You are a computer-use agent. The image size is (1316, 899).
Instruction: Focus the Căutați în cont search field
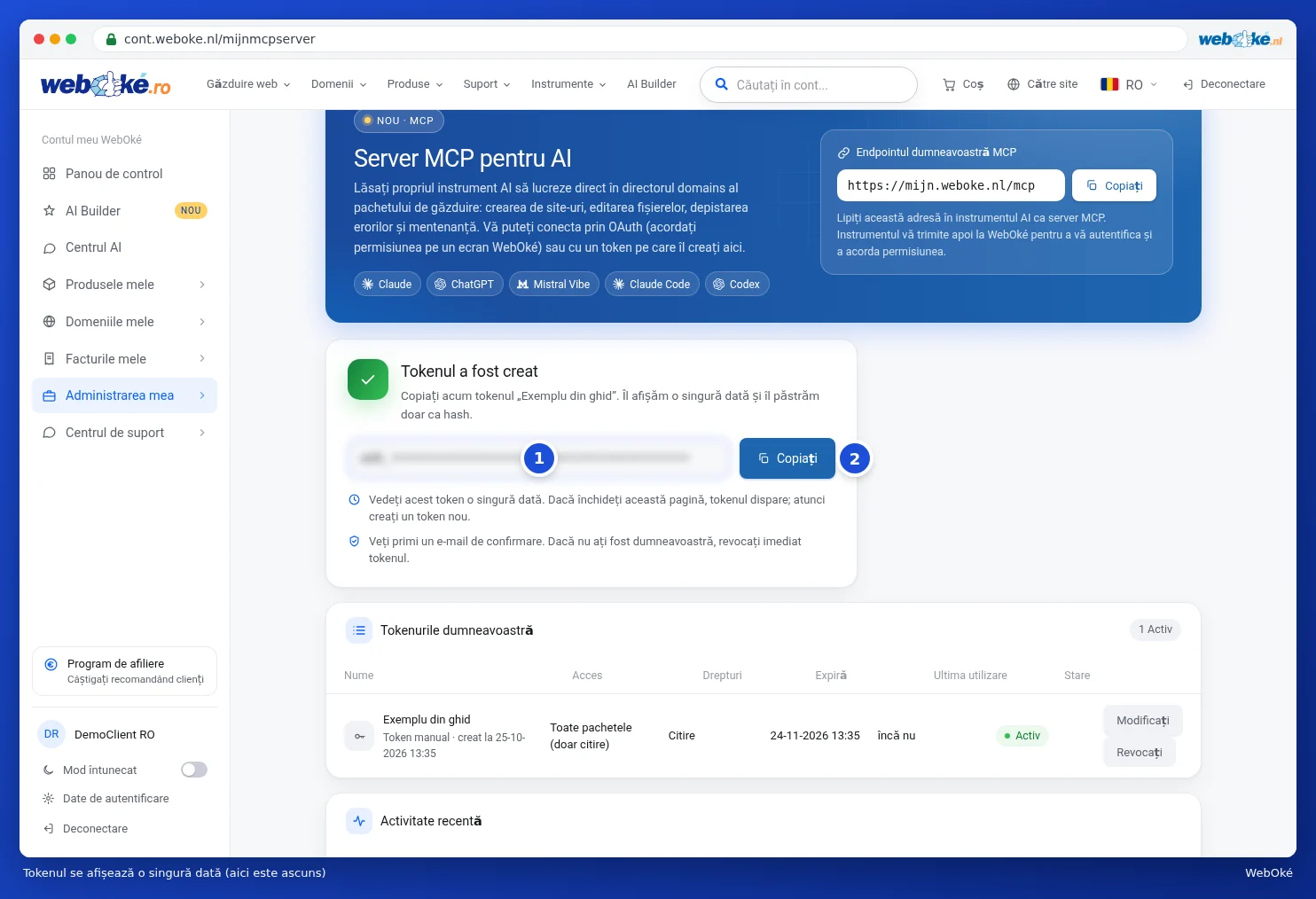coord(809,85)
